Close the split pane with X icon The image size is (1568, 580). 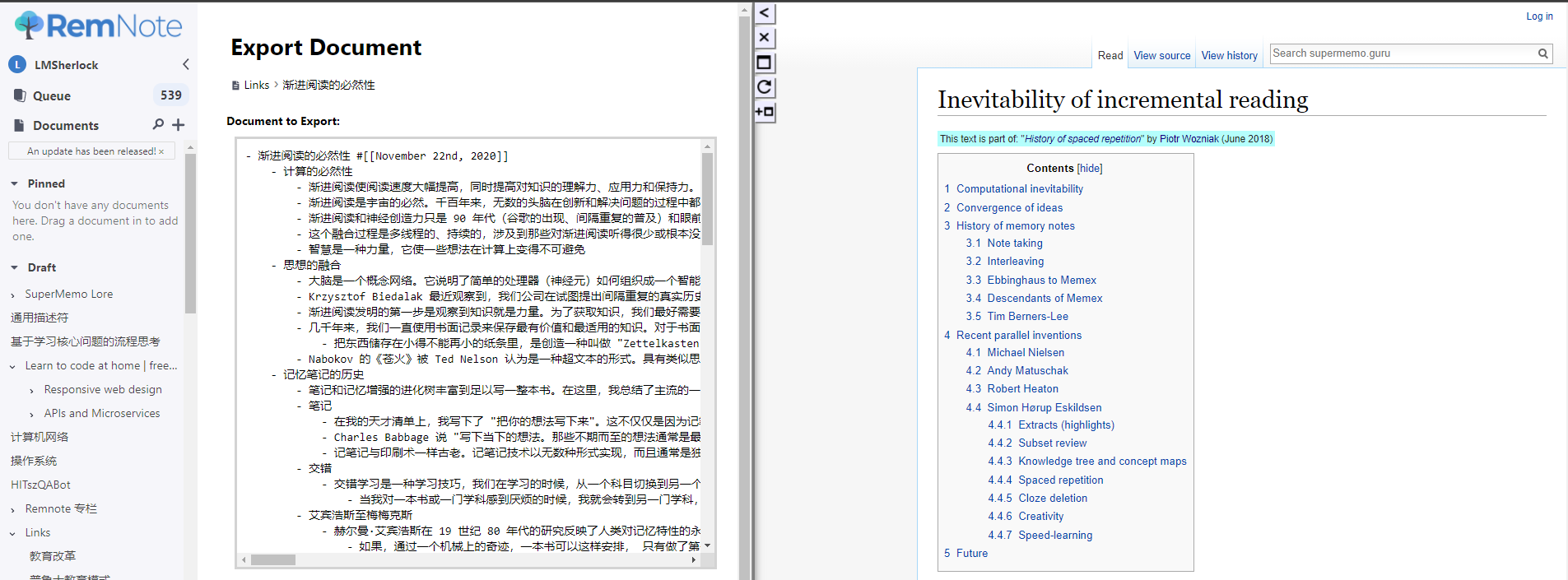pos(765,37)
